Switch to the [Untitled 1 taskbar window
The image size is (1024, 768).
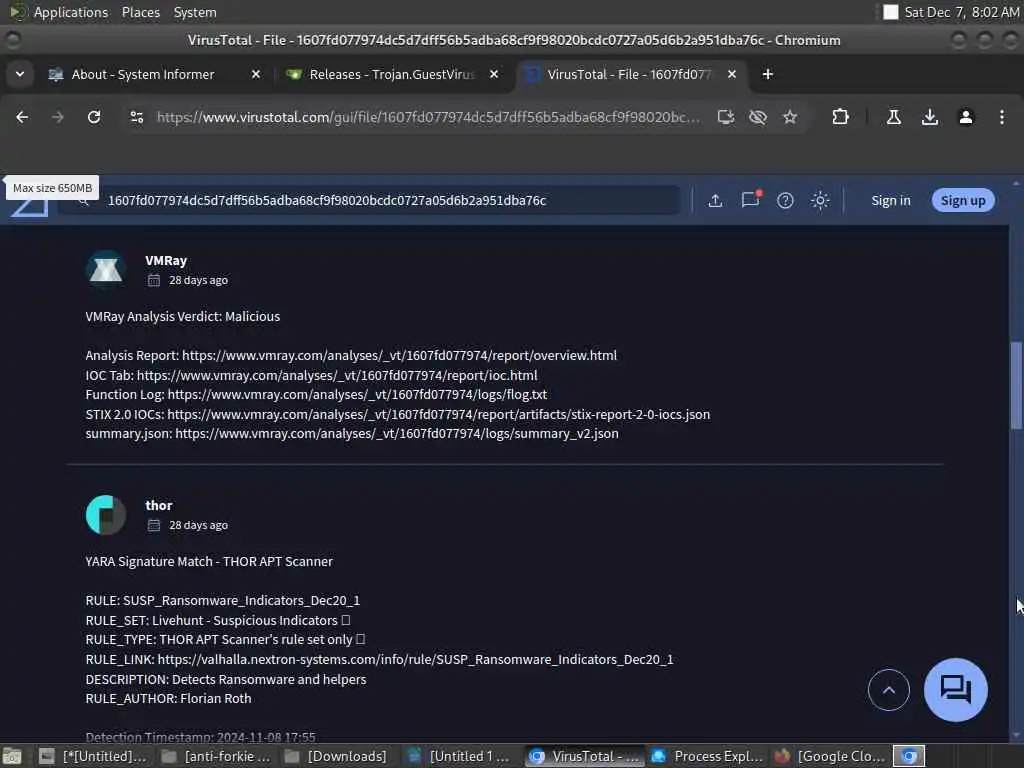pyautogui.click(x=460, y=756)
